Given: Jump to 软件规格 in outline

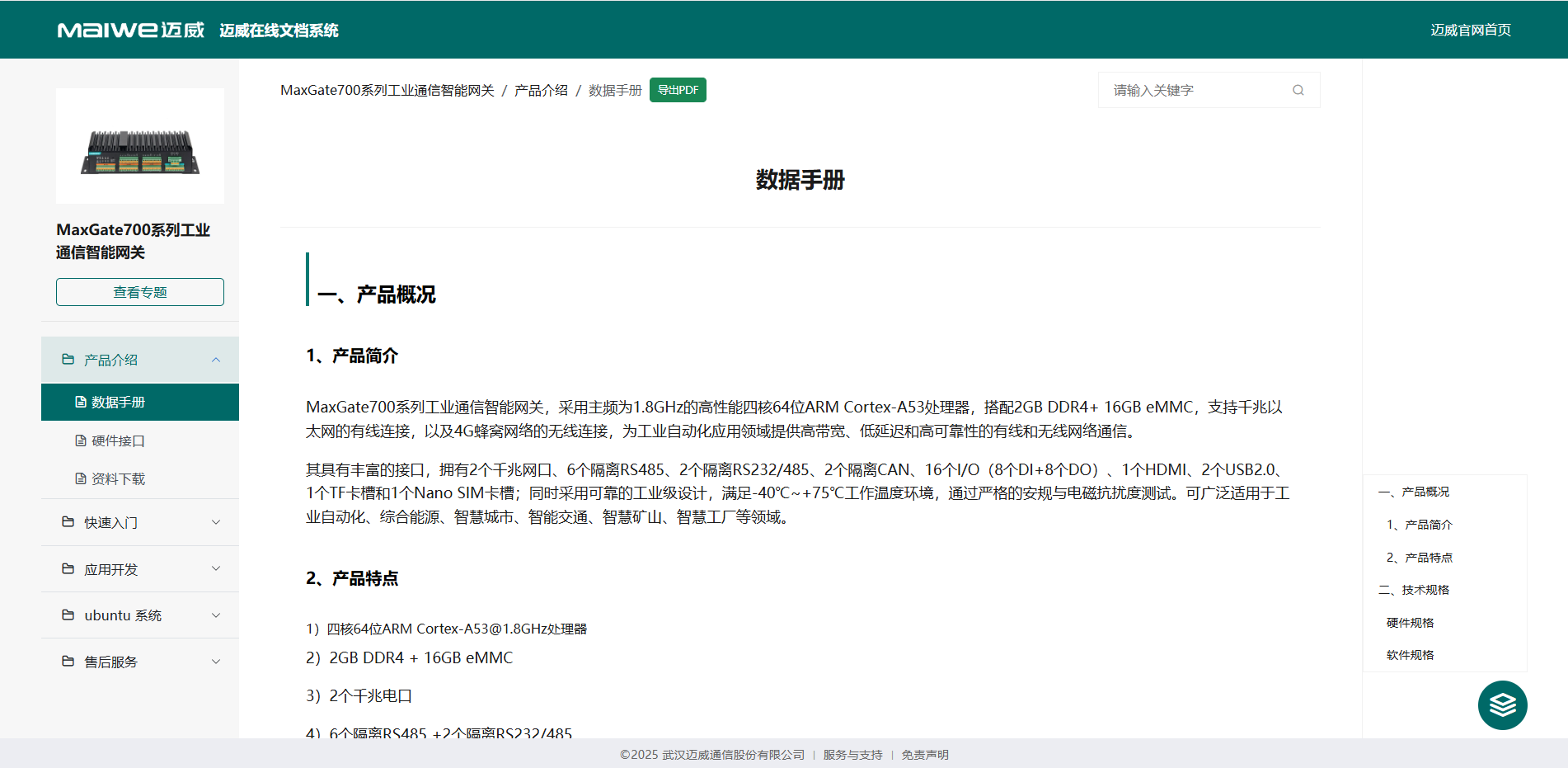Looking at the screenshot, I should (1411, 655).
